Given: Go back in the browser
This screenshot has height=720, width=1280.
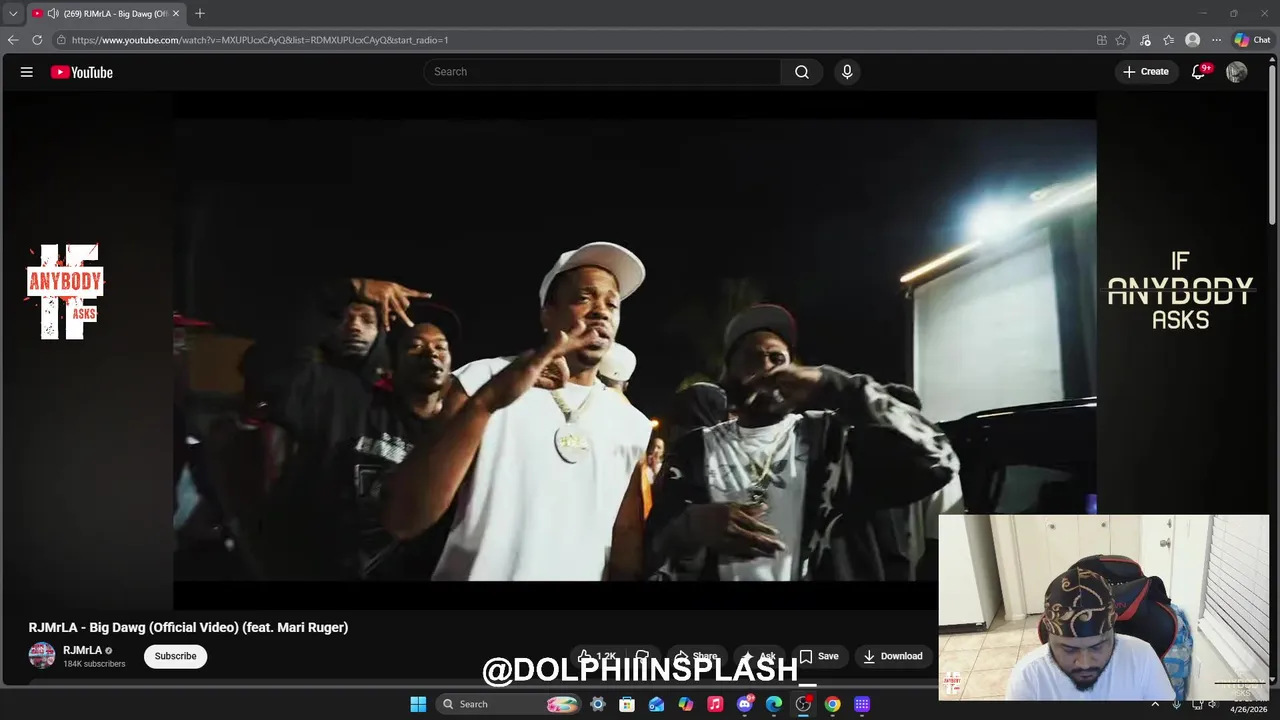Looking at the screenshot, I should tap(13, 40).
